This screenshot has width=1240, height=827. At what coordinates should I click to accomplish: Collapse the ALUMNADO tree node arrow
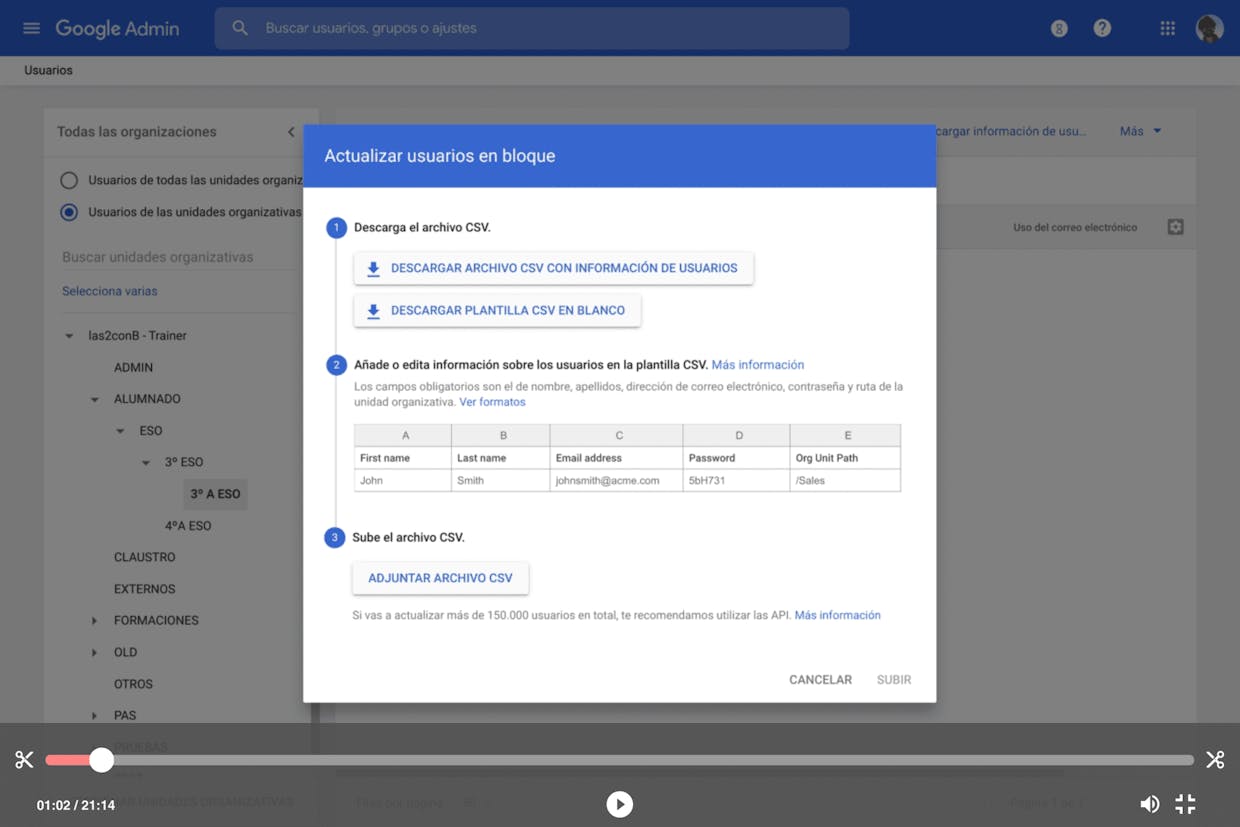95,399
